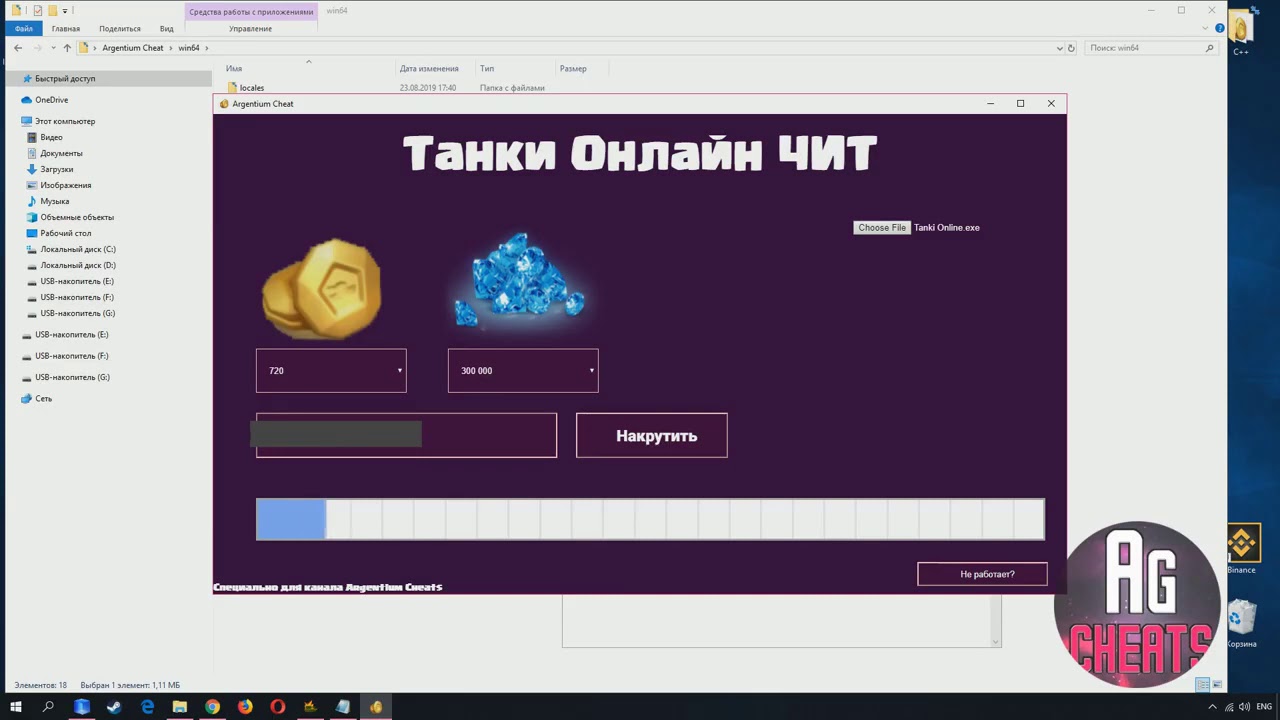The height and width of the screenshot is (720, 1280).
Task: Open the quick access toolbar customize arrow
Action: pyautogui.click(x=65, y=11)
